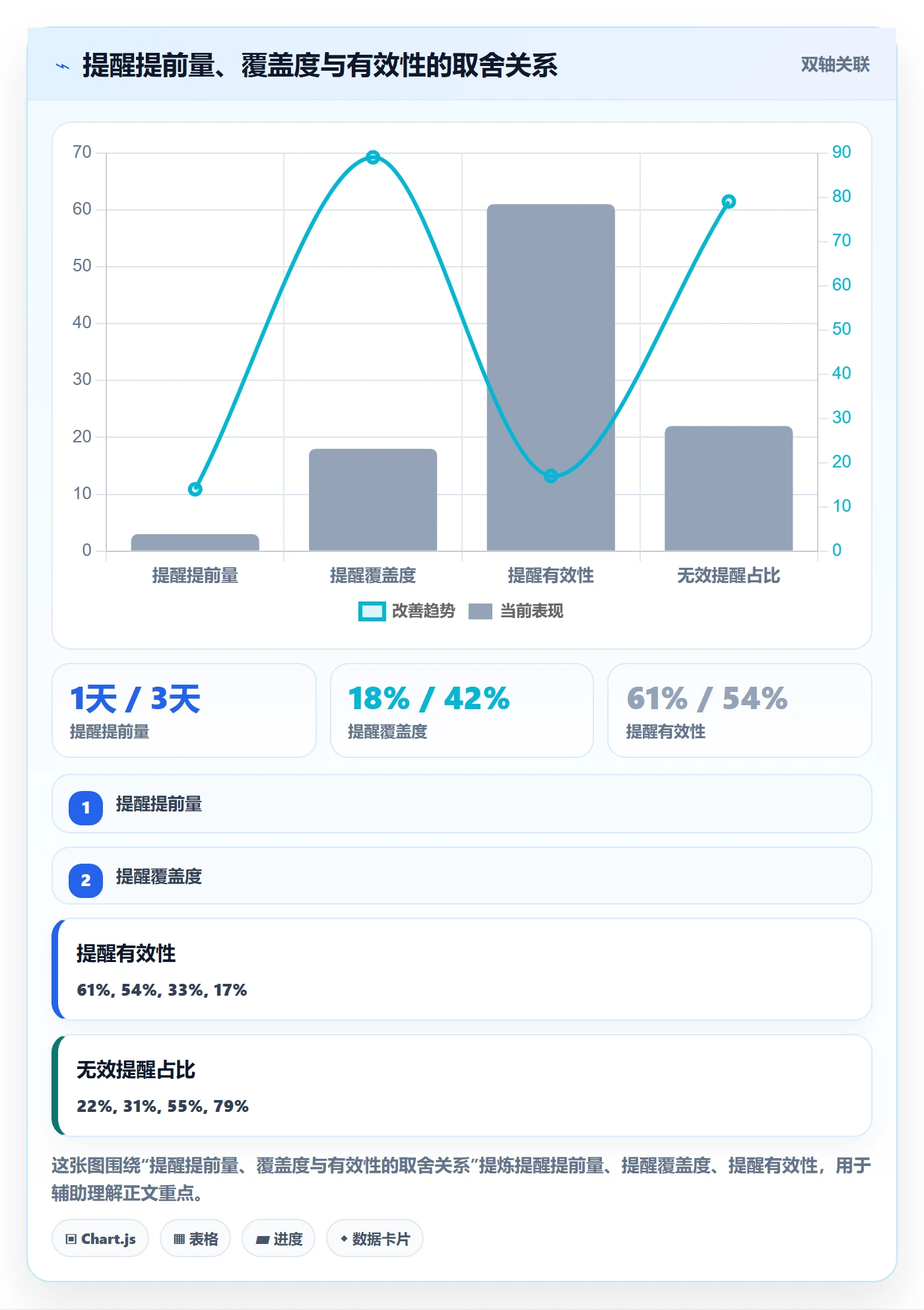Click the 提醒有效性 x-axis label
924x1310 pixels.
551,576
